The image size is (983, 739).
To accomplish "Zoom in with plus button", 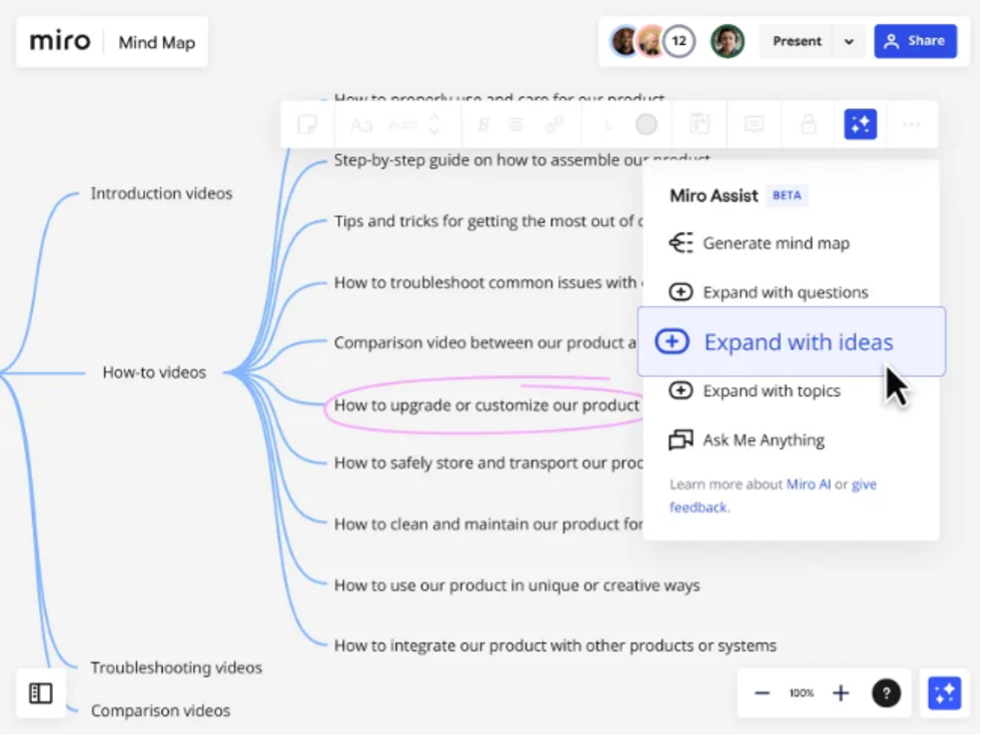I will click(x=841, y=693).
